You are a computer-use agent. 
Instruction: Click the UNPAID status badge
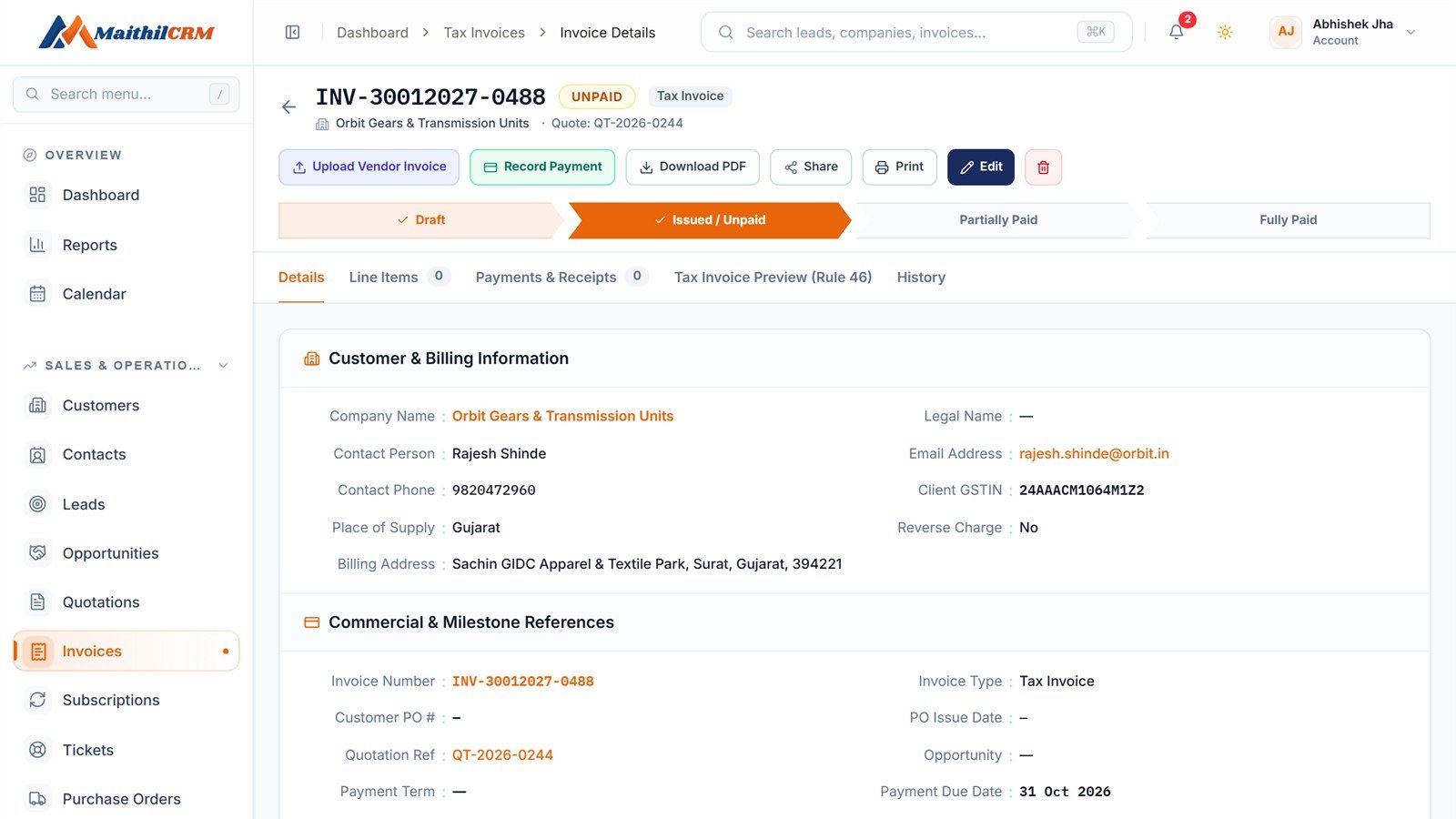click(597, 96)
